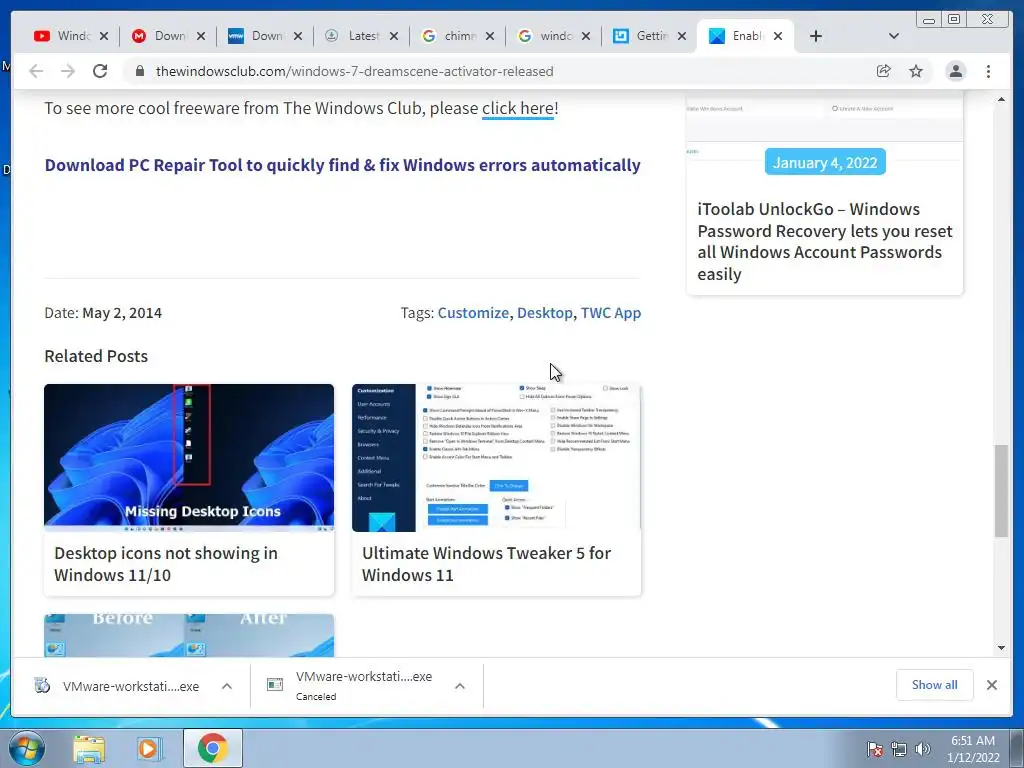Click the address bar URL
Screen dimensions: 1024x768
[355, 71]
